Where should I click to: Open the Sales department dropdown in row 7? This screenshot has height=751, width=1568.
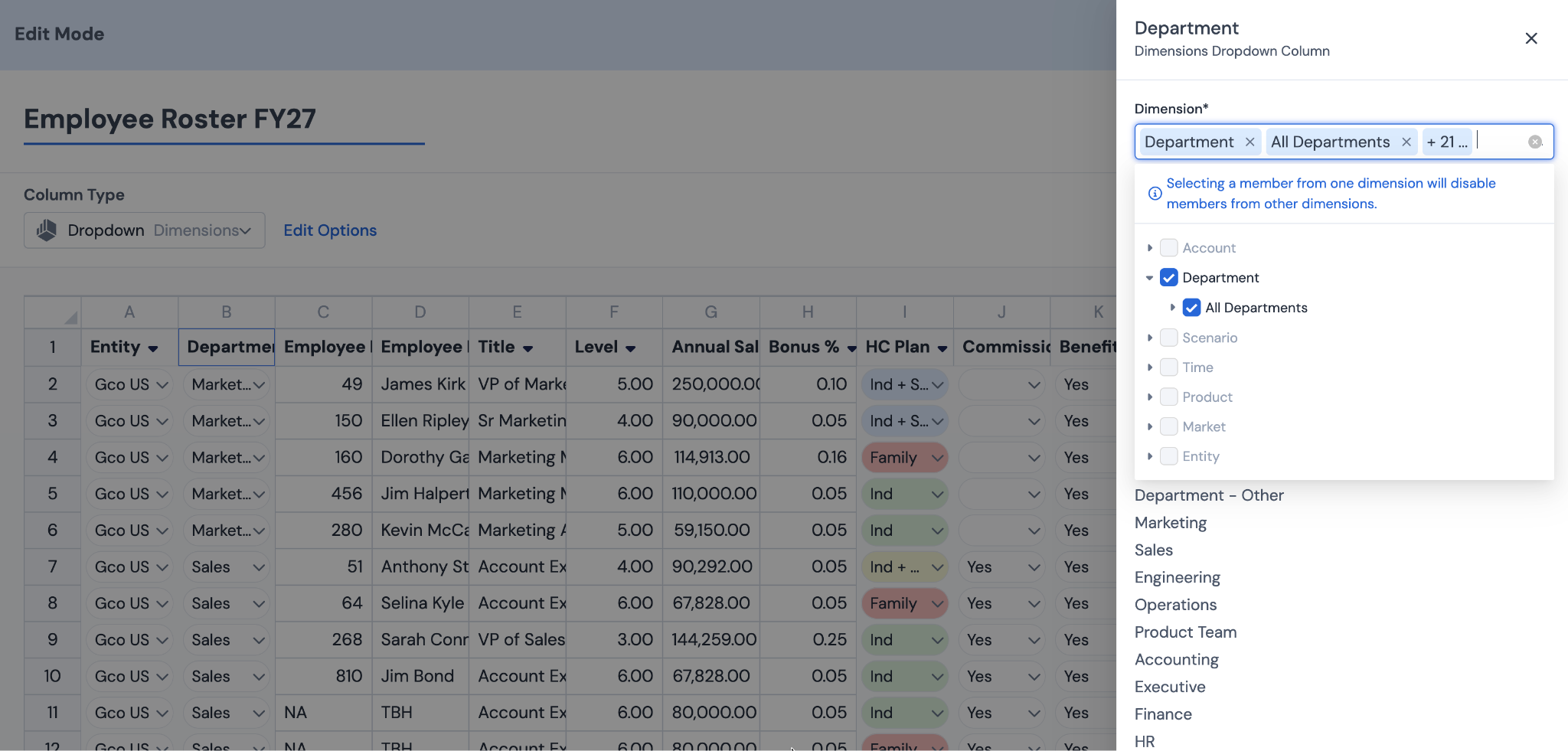pyautogui.click(x=227, y=567)
